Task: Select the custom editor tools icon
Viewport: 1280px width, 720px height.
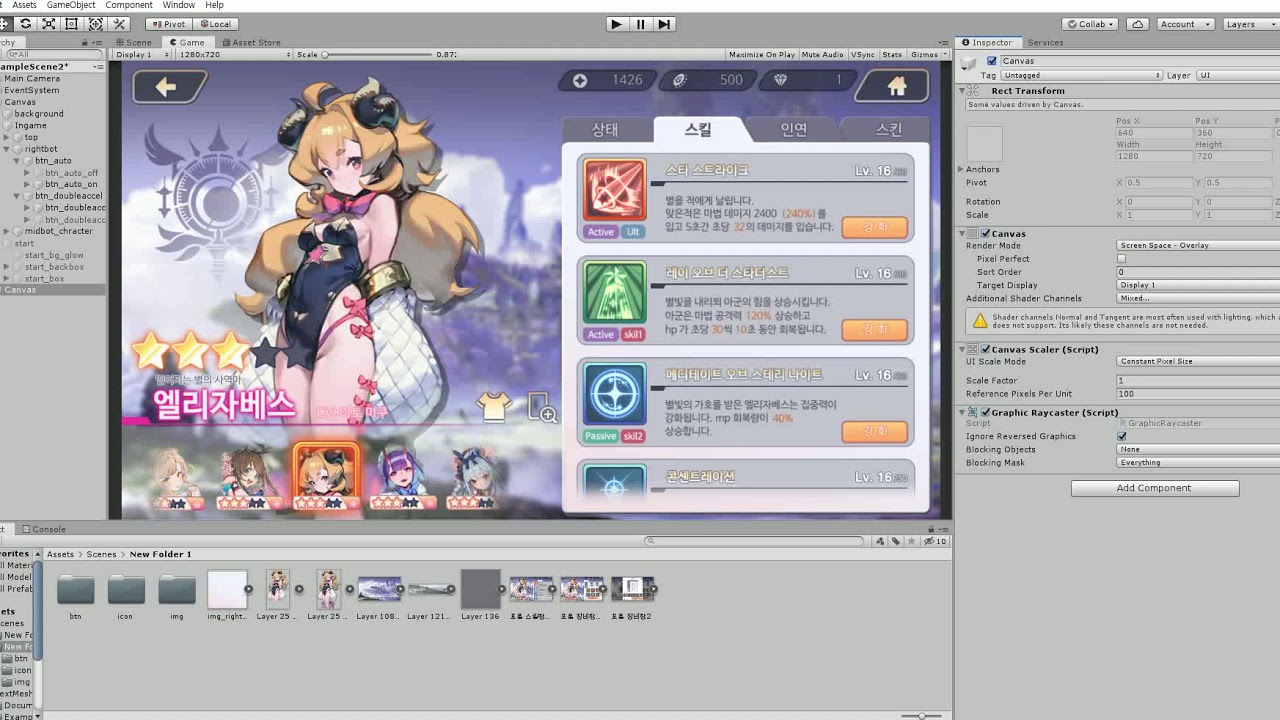Action: click(x=119, y=24)
